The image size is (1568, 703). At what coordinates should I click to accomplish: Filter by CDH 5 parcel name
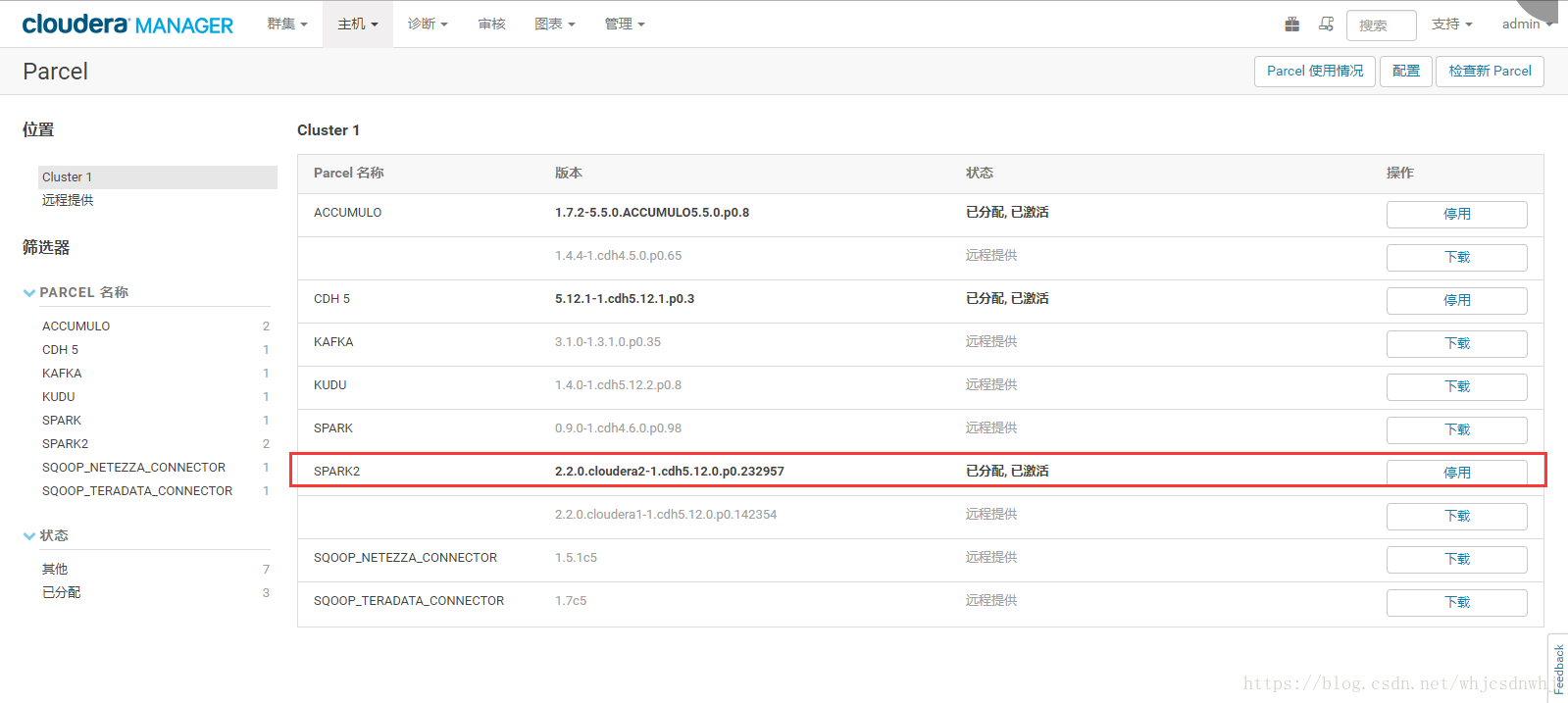tap(60, 350)
